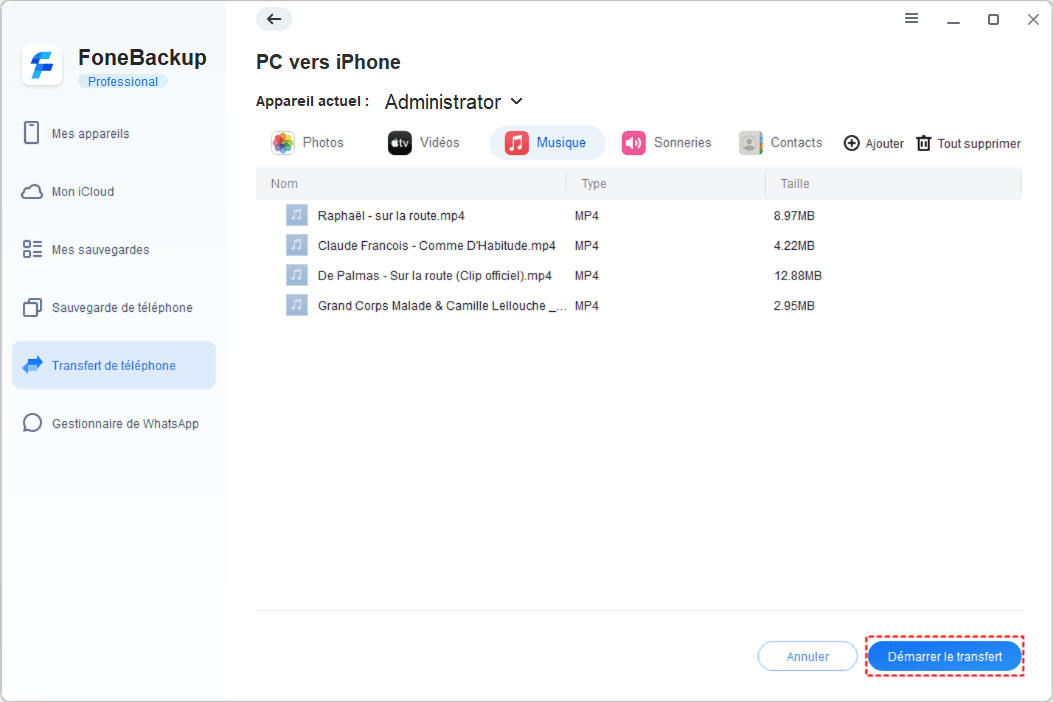Select Claude Francois - Comme D'Habitude.mp4
This screenshot has width=1053, height=702.
tap(437, 245)
